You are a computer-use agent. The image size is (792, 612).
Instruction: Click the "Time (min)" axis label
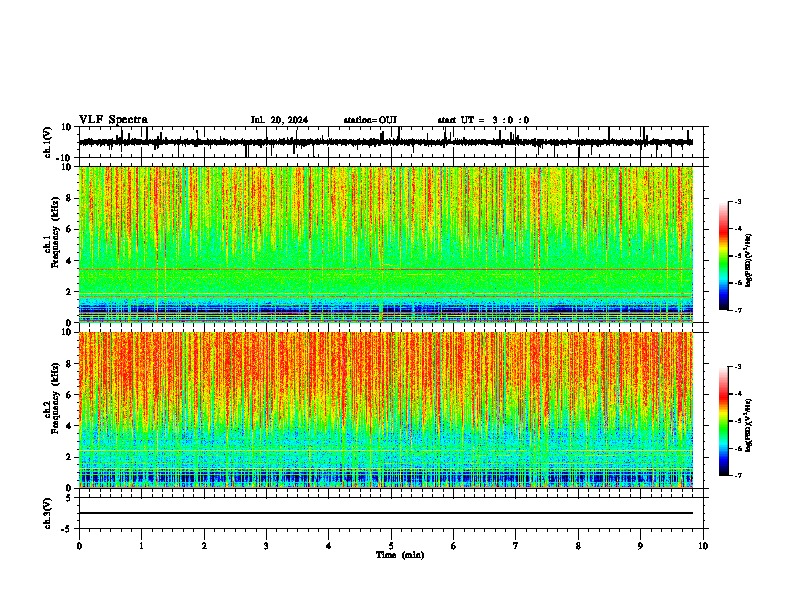point(400,555)
